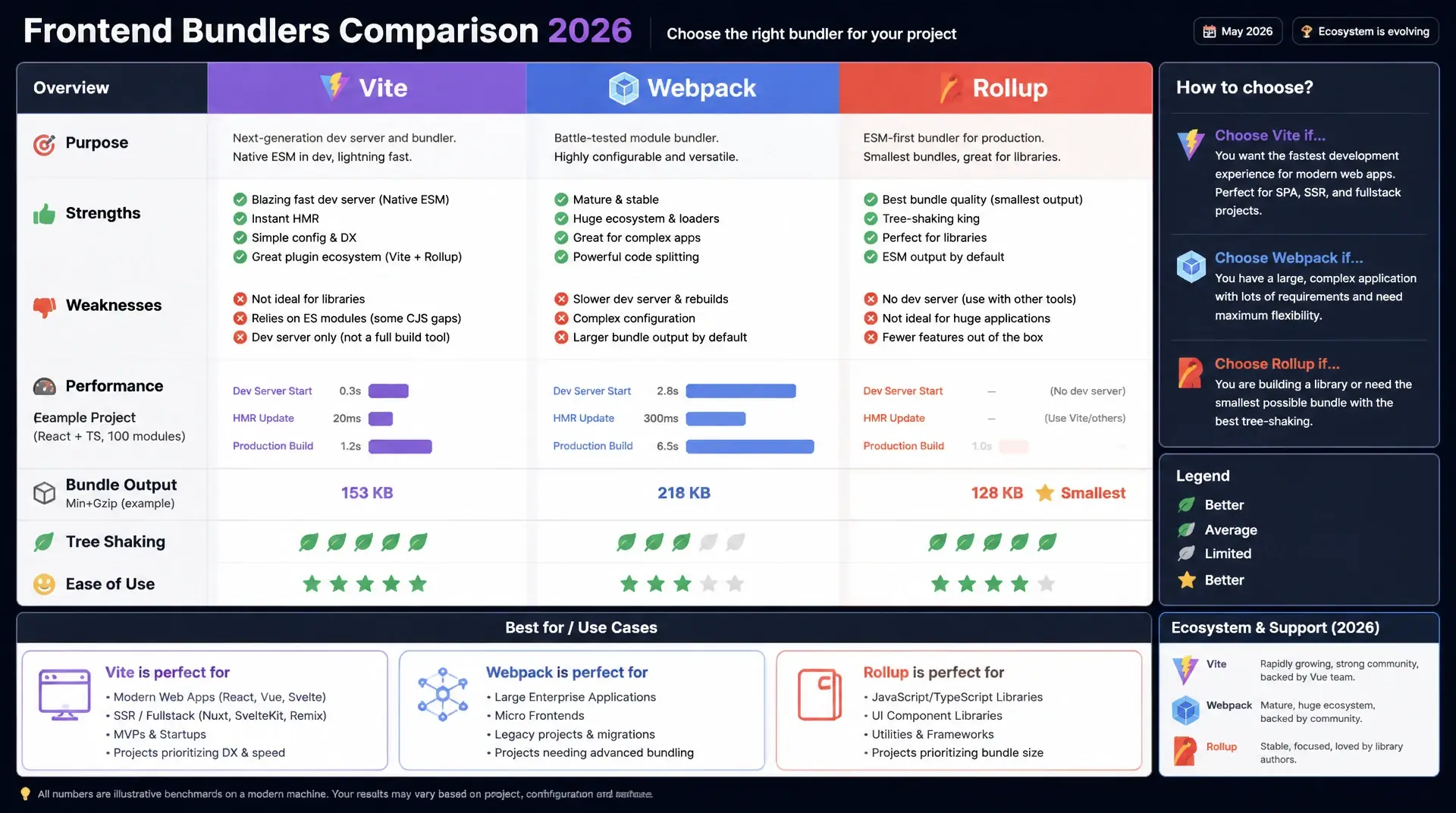This screenshot has height=813, width=1456.
Task: Click the red X beside Not ideal for libraries
Action: 240,299
